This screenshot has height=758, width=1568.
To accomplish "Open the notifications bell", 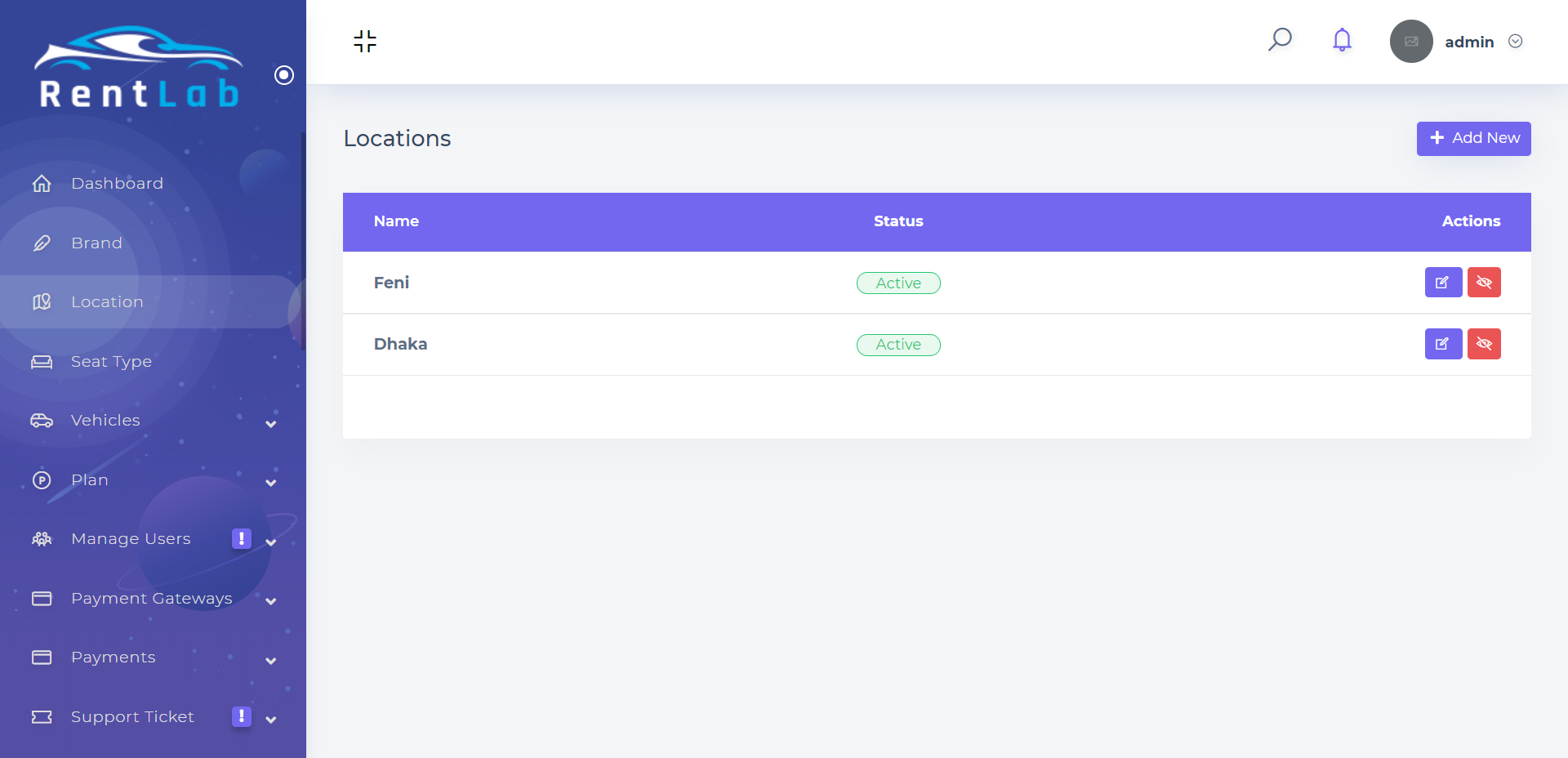I will [x=1342, y=40].
